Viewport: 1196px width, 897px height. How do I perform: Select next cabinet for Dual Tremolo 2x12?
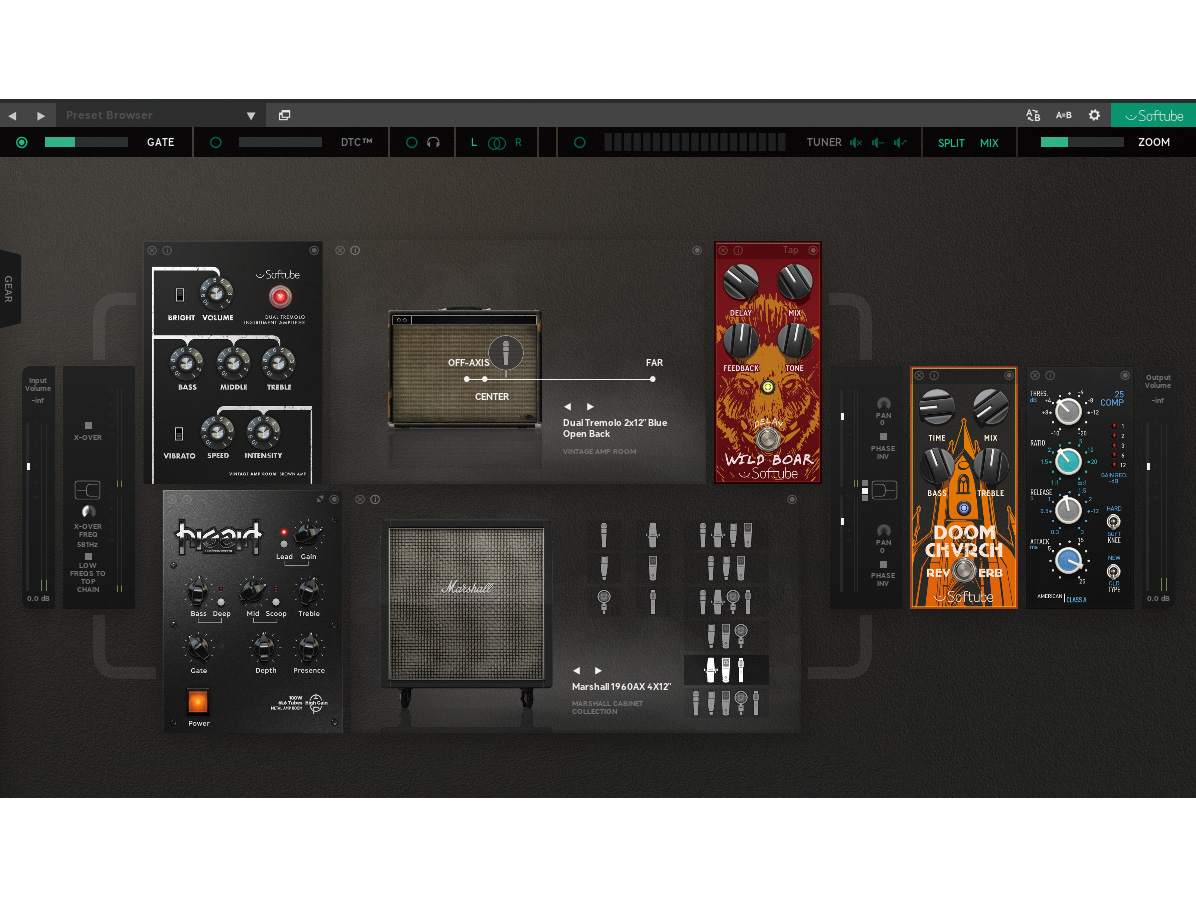point(590,407)
